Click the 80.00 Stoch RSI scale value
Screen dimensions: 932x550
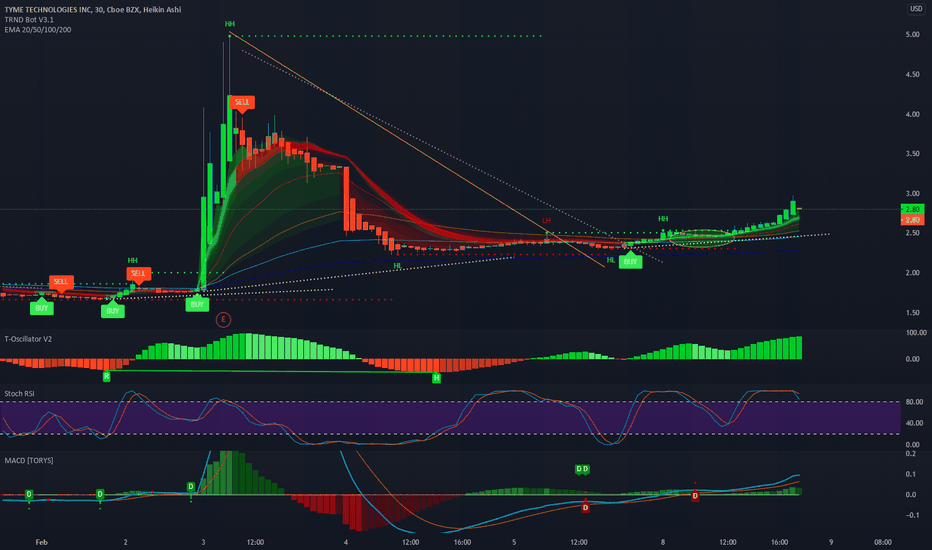click(x=915, y=402)
